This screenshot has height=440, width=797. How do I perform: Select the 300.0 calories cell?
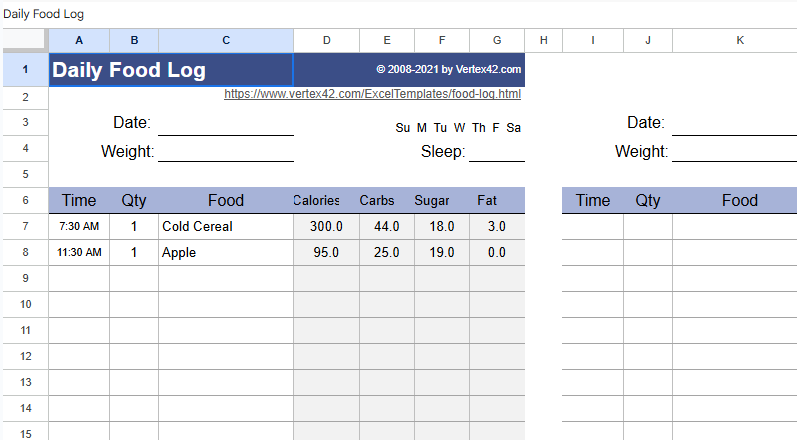pos(326,226)
